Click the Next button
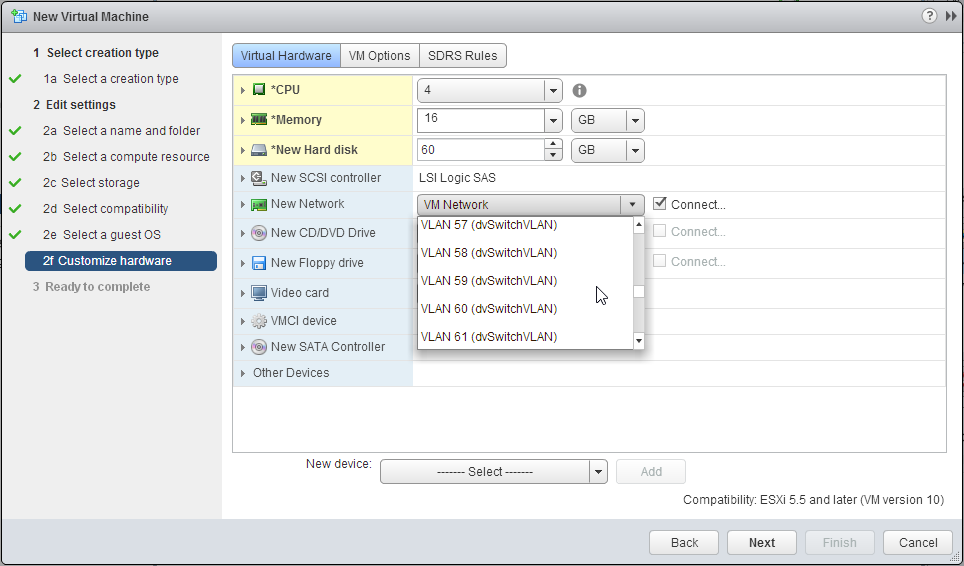 (762, 543)
